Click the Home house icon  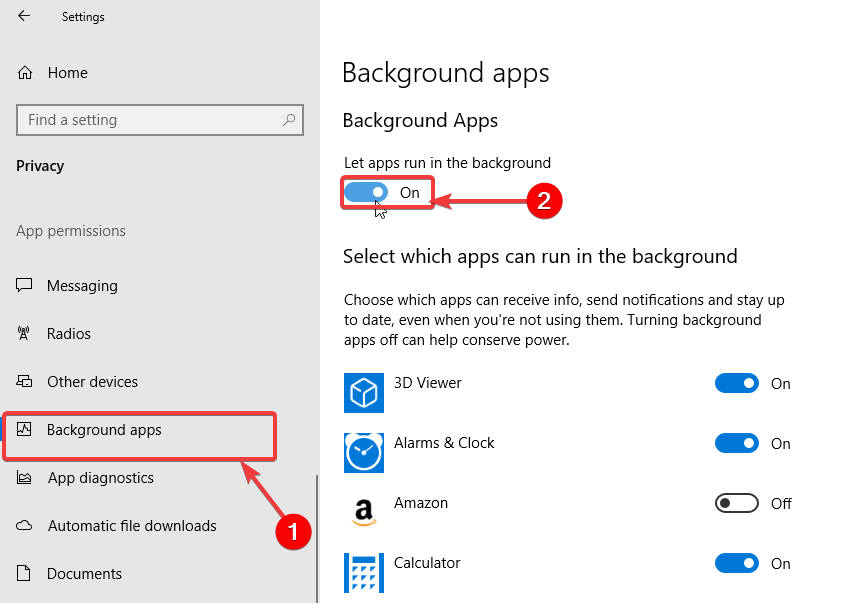point(24,72)
